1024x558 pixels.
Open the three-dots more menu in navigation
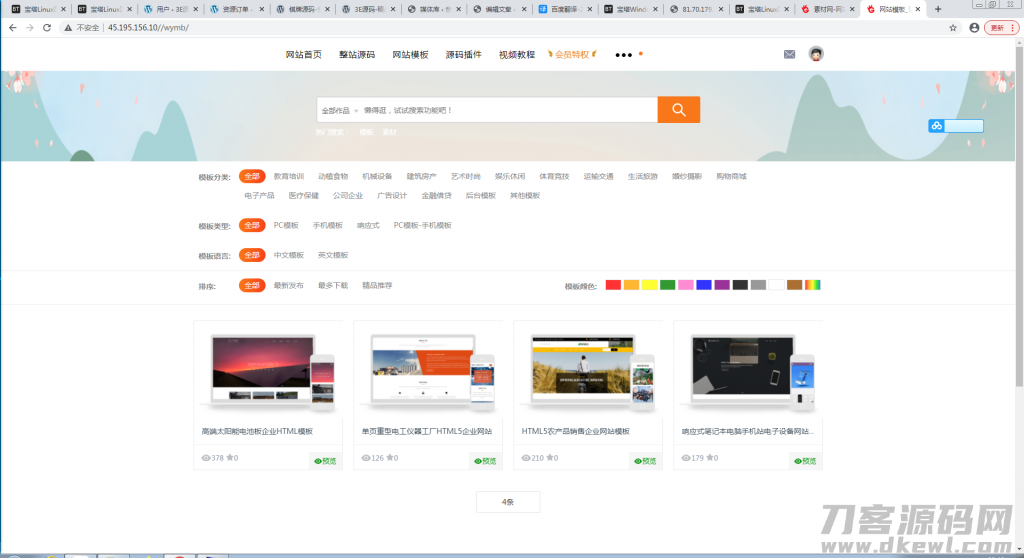coord(624,55)
